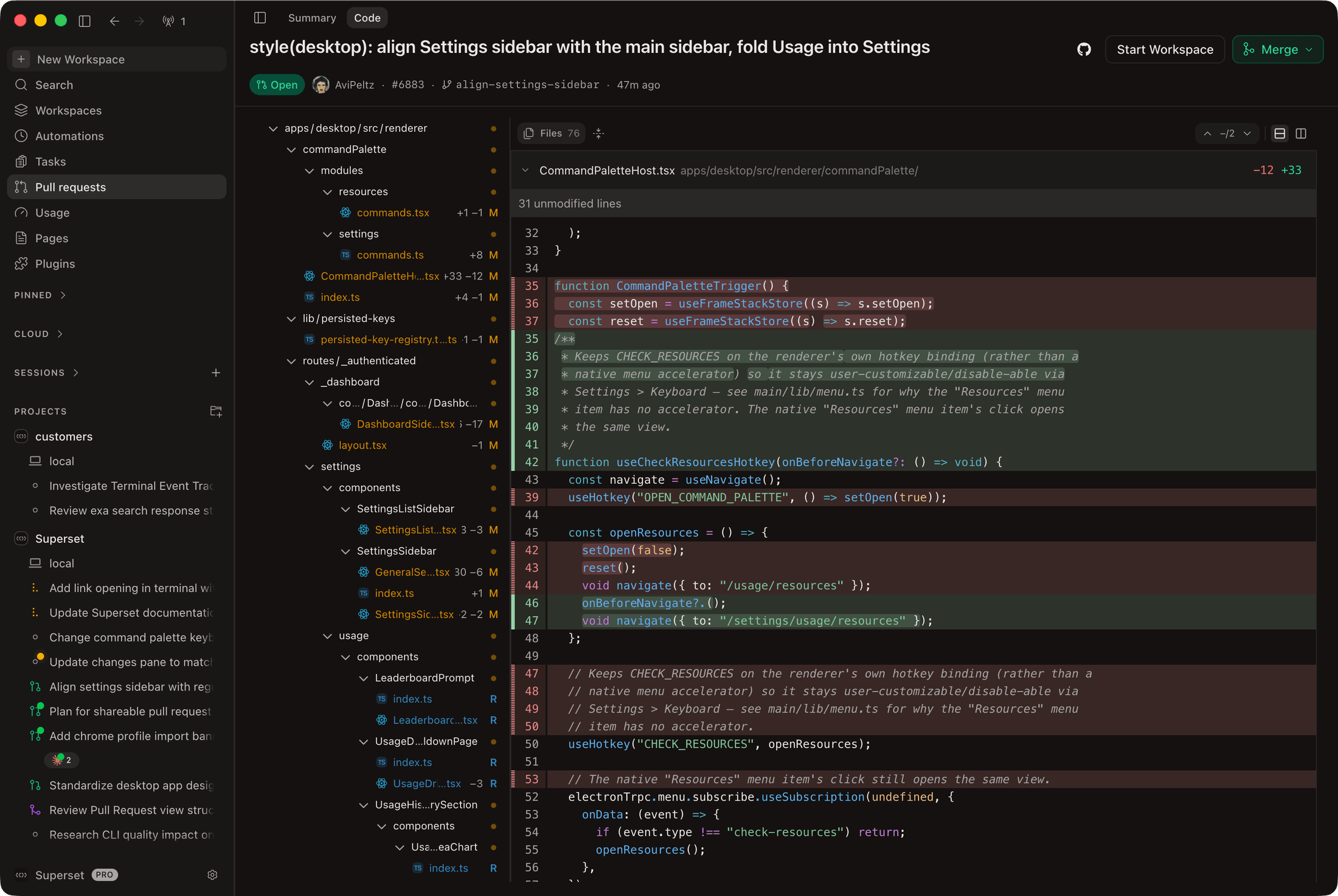This screenshot has width=1338, height=896.
Task: Click the Open status badge
Action: (x=277, y=84)
